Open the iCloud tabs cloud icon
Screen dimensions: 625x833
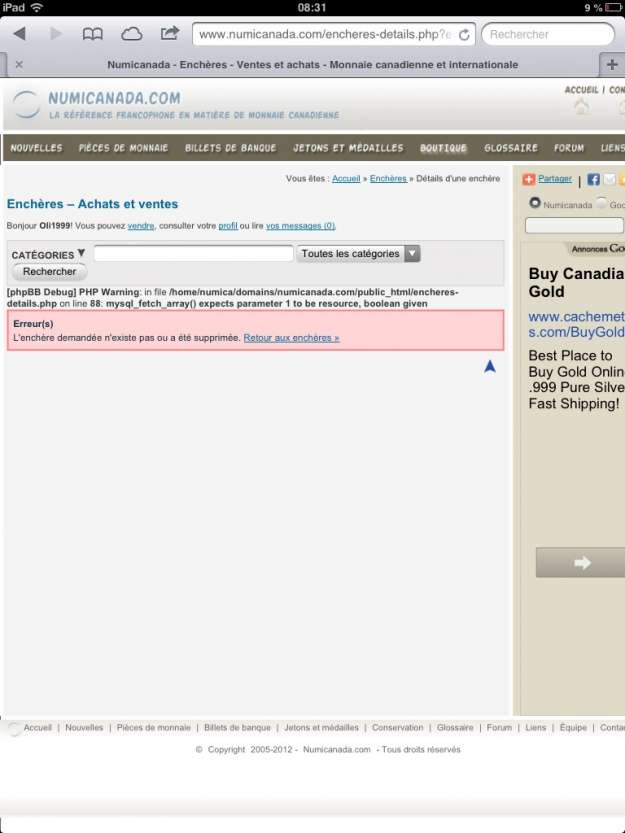131,35
